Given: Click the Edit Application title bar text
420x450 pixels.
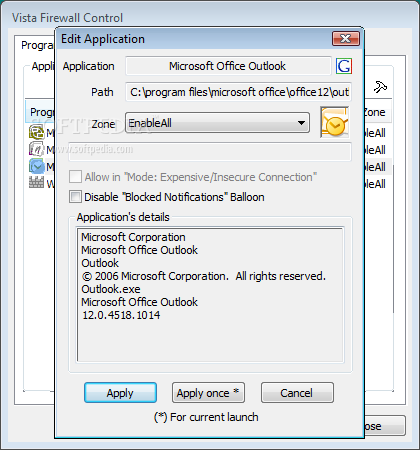Looking at the screenshot, I should [103, 39].
